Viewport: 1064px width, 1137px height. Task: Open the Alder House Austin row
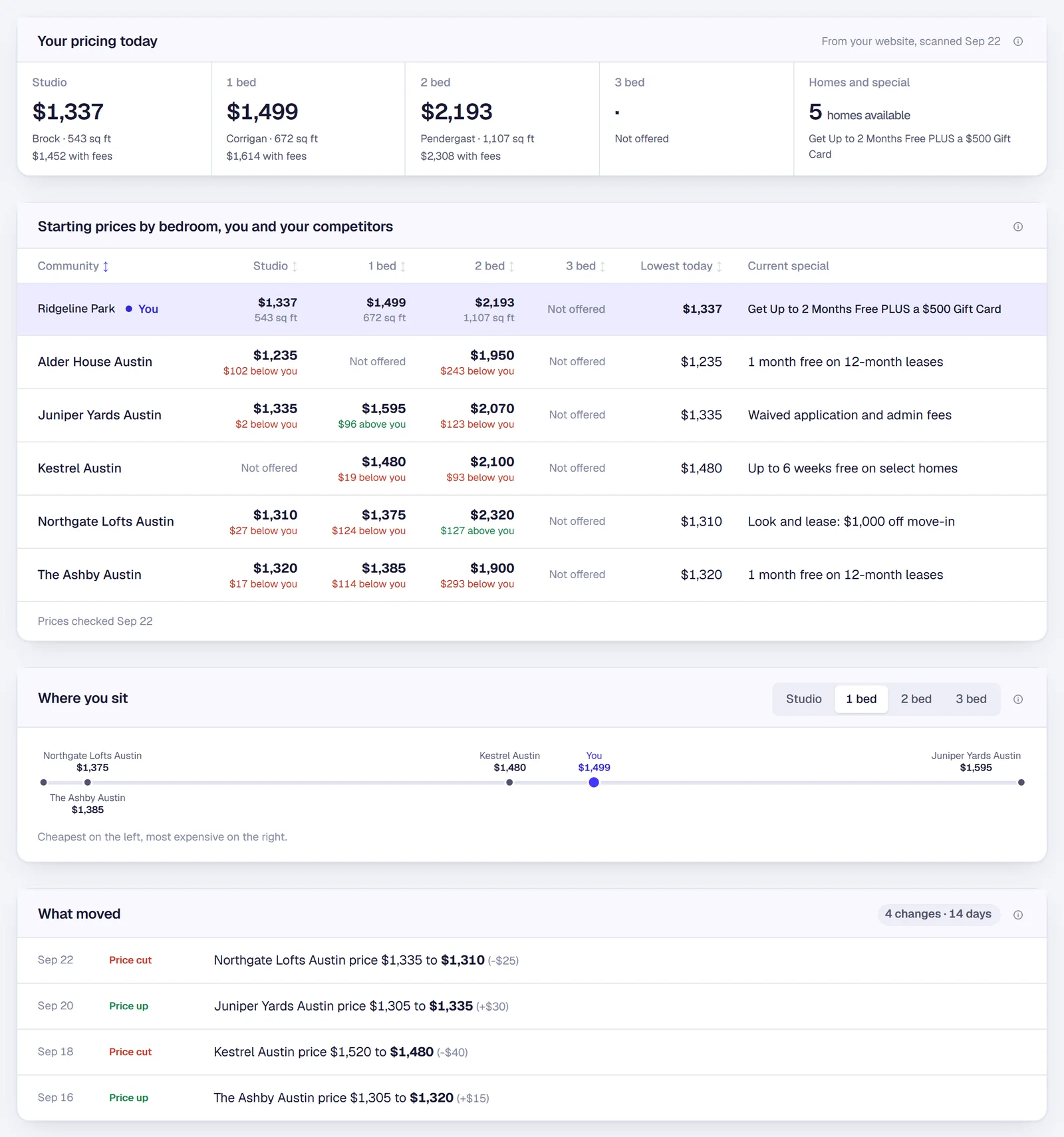coord(532,362)
